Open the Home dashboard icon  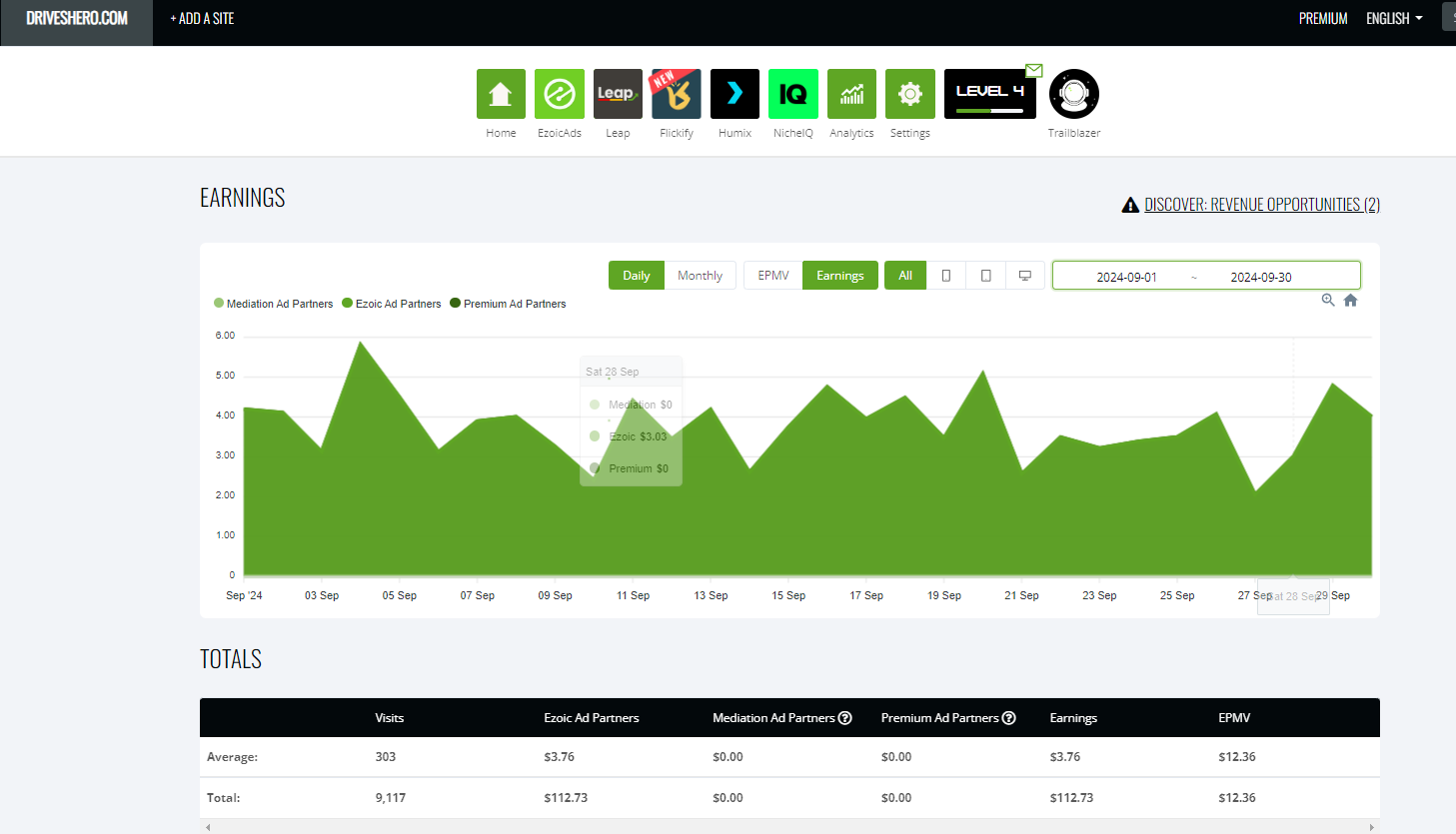tap(501, 94)
